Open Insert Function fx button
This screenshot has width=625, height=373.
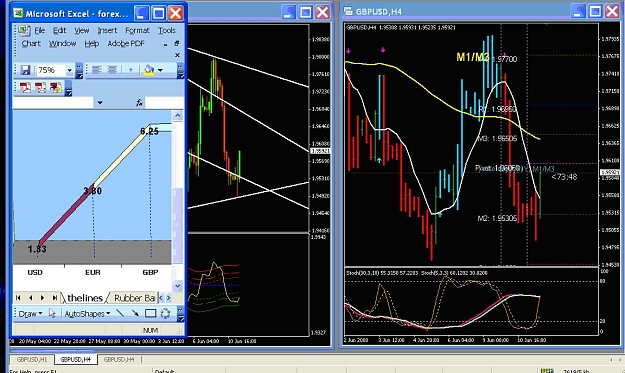(x=139, y=103)
